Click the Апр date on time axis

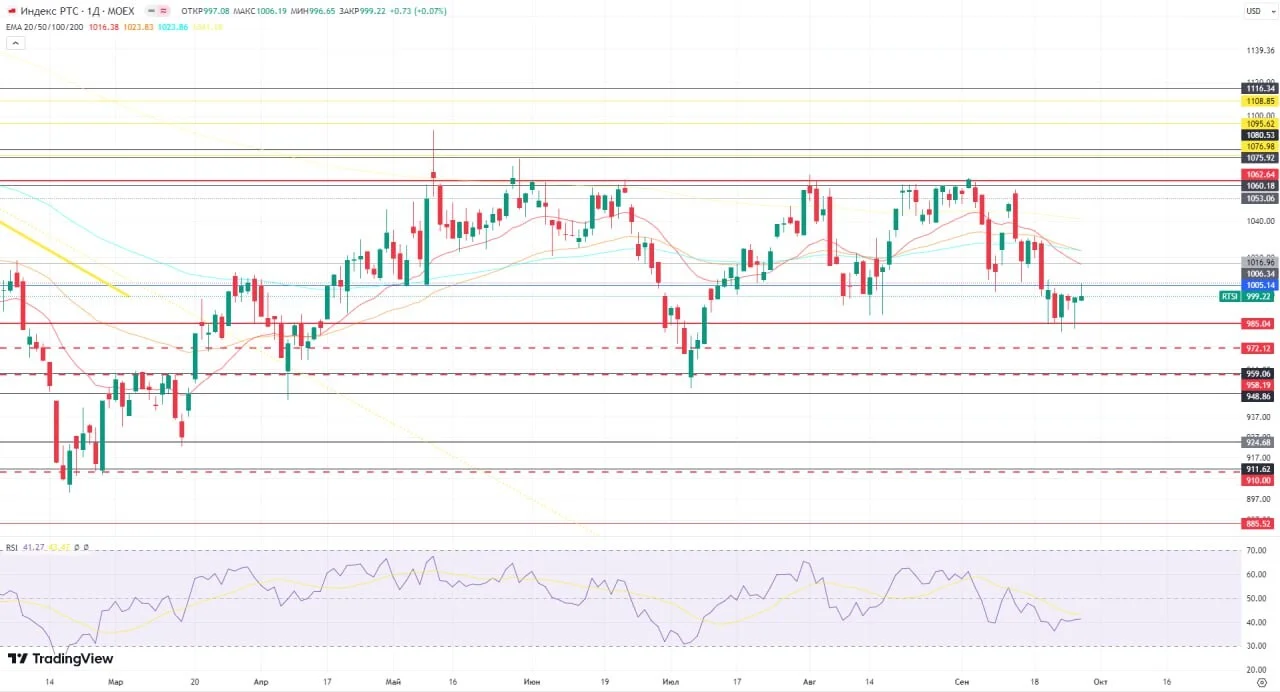261,681
